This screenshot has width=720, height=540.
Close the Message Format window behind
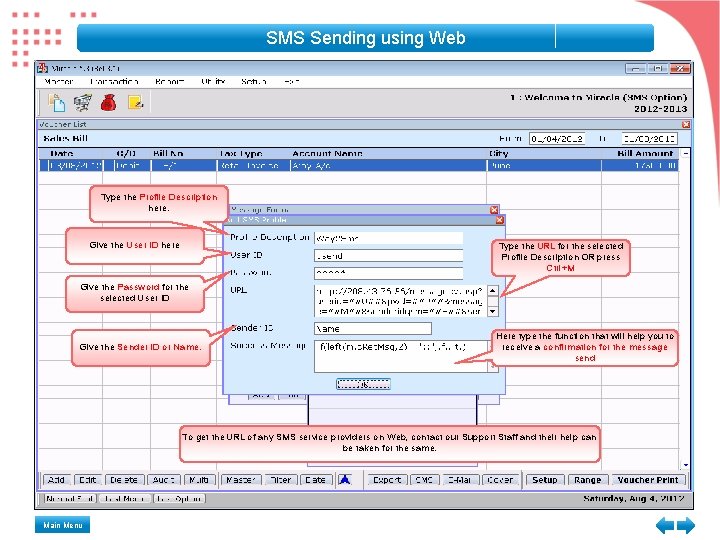click(494, 210)
